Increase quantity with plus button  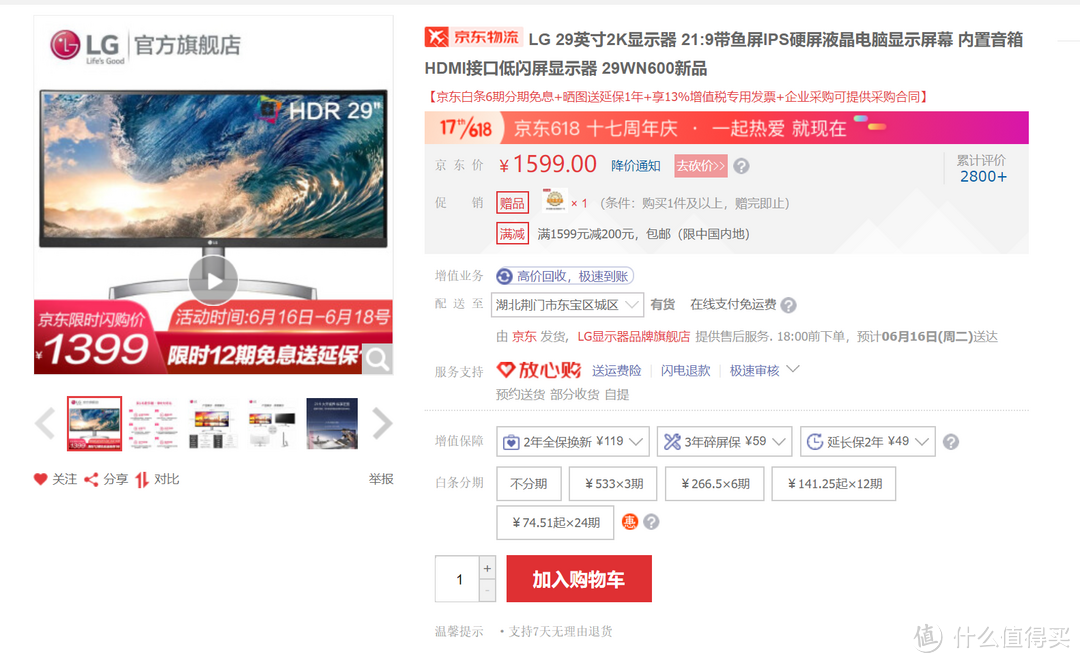click(487, 568)
